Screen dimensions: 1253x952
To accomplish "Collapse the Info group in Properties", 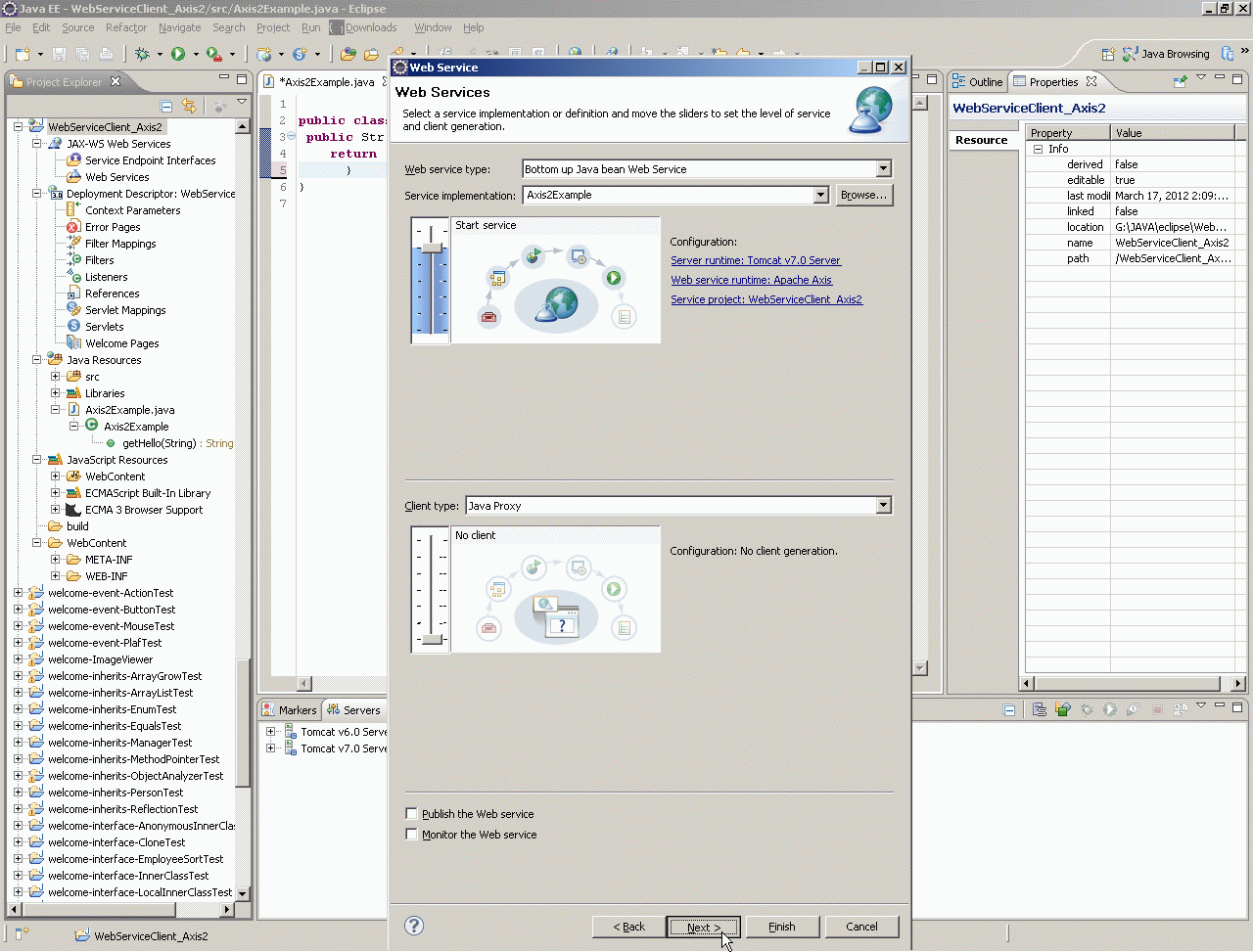I will pyautogui.click(x=1039, y=149).
